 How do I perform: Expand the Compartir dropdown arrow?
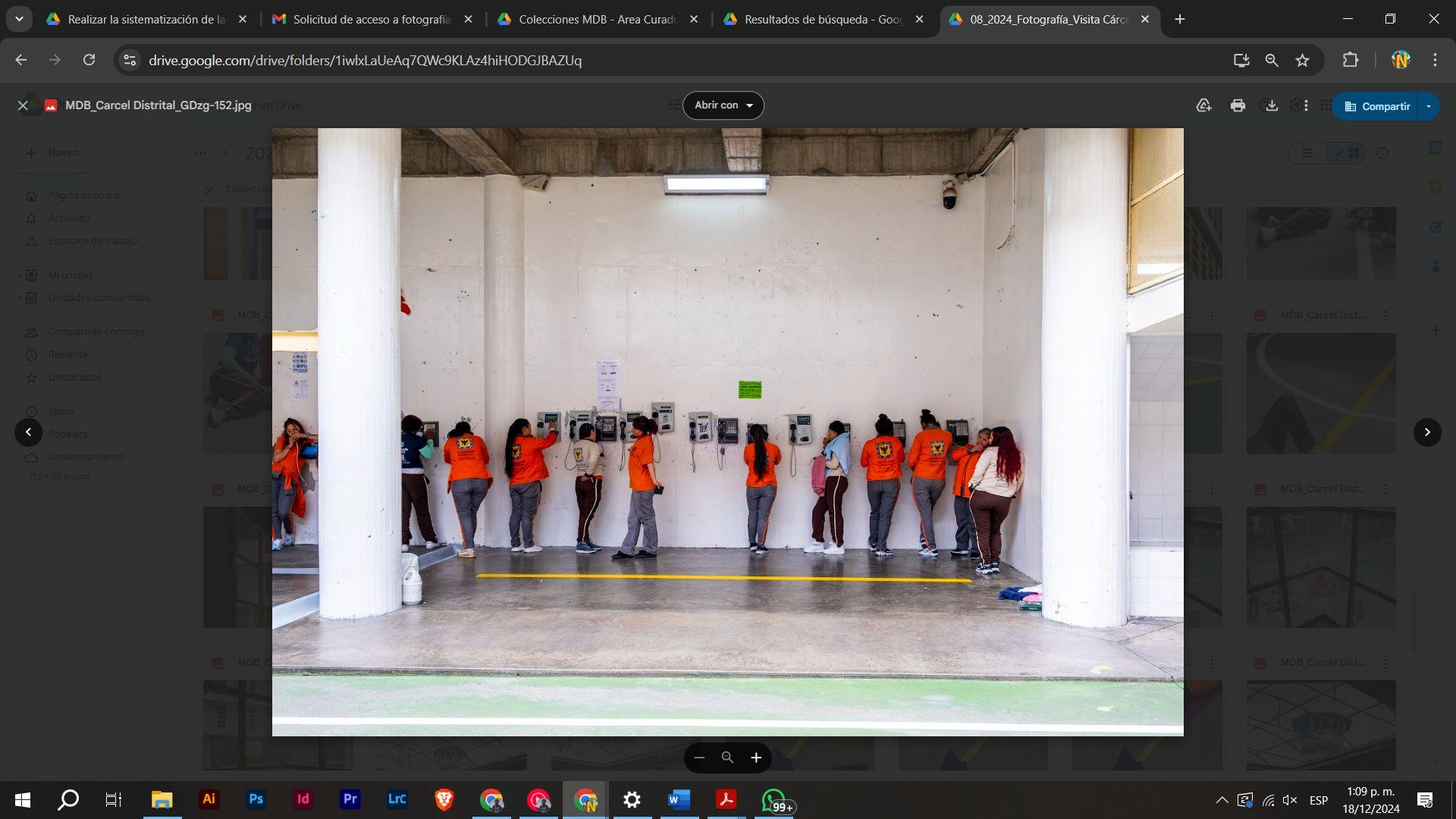(x=1429, y=106)
